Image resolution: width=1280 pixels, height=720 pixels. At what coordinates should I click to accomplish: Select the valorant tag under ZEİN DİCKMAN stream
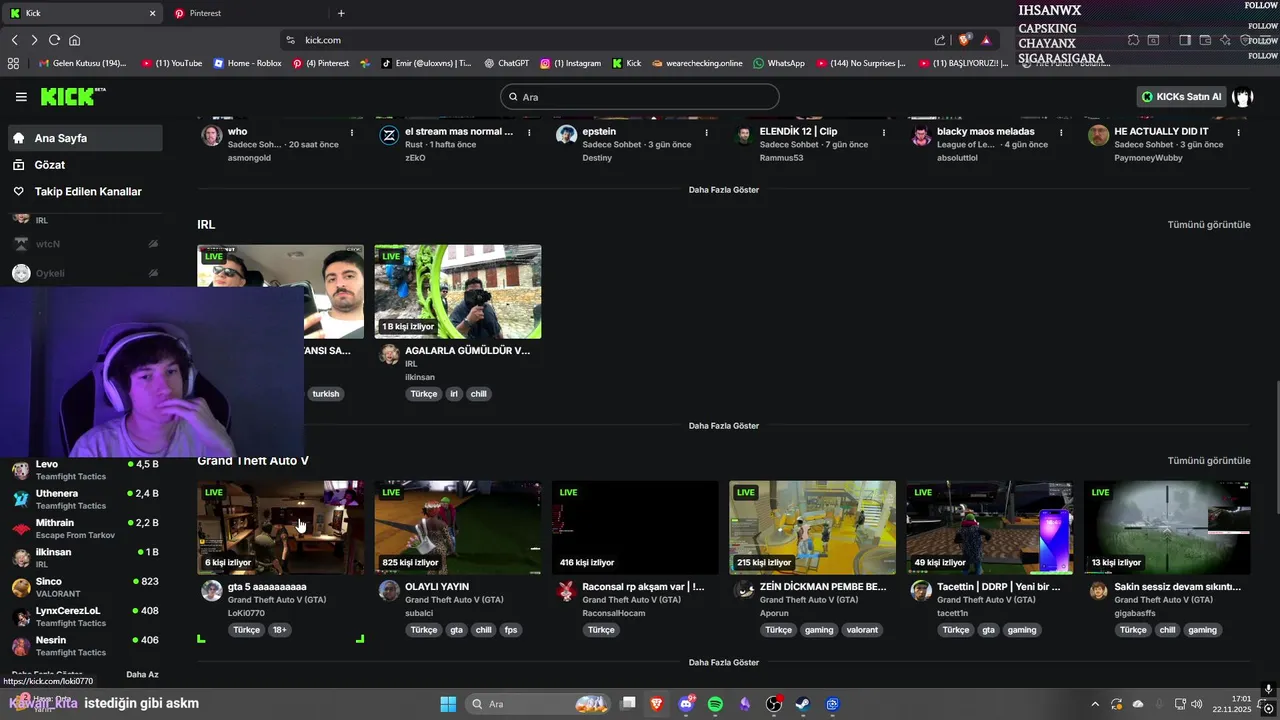click(x=862, y=630)
